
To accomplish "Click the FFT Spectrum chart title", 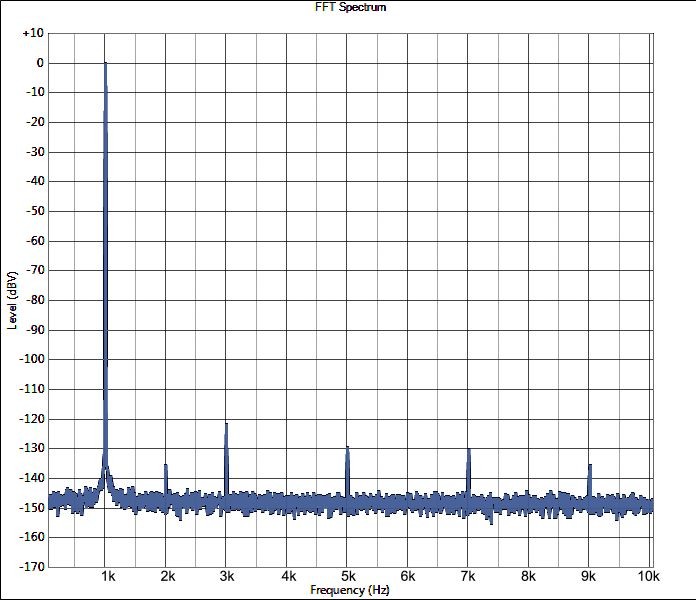I will pyautogui.click(x=350, y=7).
